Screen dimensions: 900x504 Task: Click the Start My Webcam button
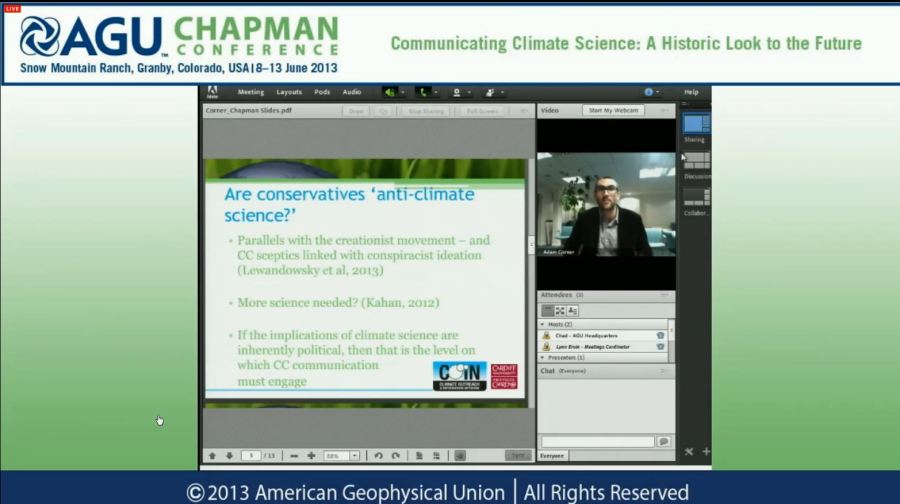(613, 111)
